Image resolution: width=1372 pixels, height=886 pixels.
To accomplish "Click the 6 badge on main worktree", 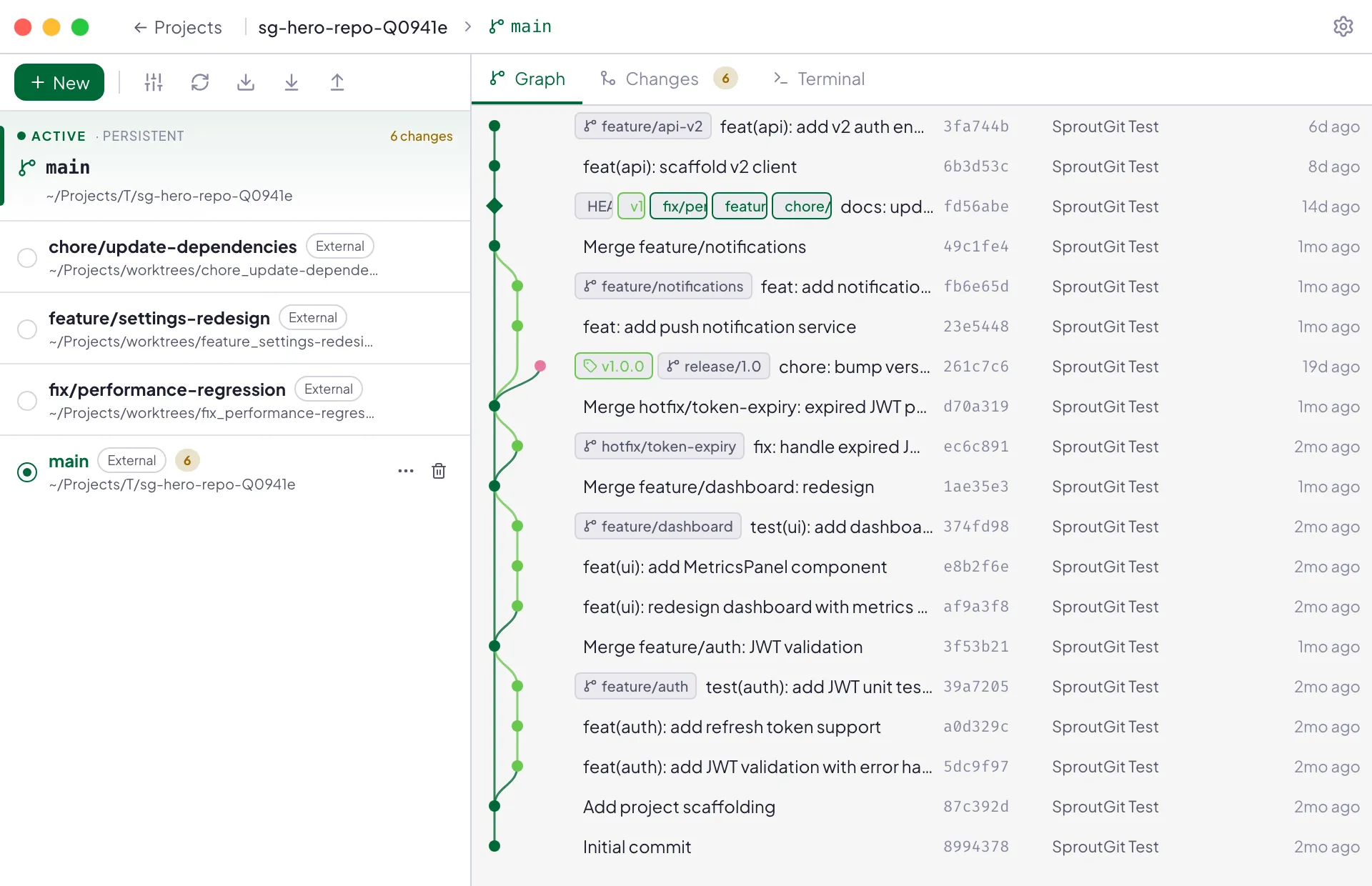I will (x=187, y=460).
